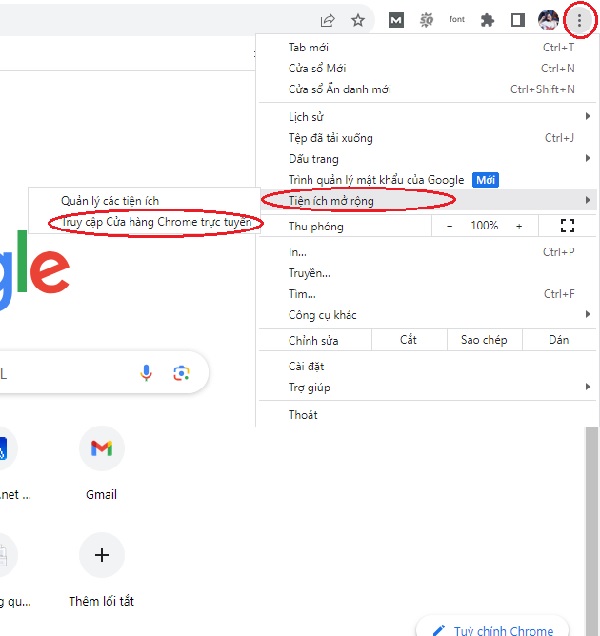Open the three-dot Chrome menu
Screen dimensions: 600x636
tap(579, 20)
